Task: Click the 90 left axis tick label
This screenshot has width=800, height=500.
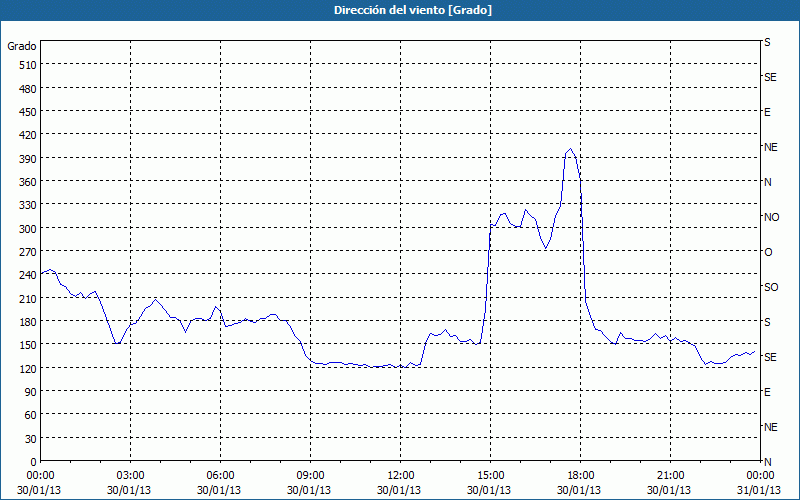Action: [x=31, y=392]
